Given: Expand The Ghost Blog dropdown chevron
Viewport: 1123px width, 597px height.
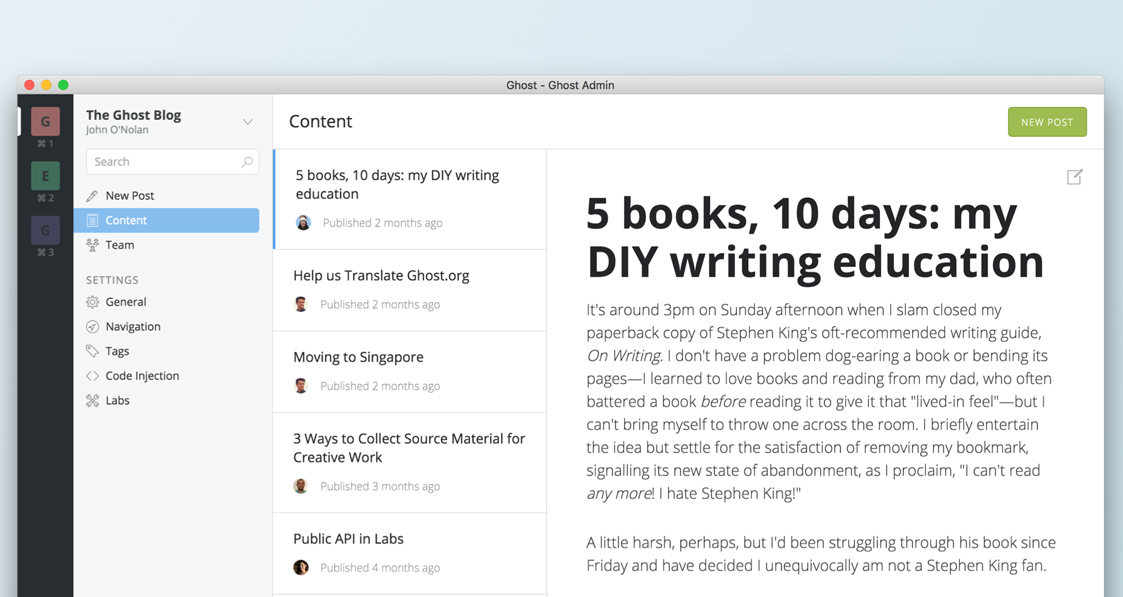Looking at the screenshot, I should tap(247, 122).
